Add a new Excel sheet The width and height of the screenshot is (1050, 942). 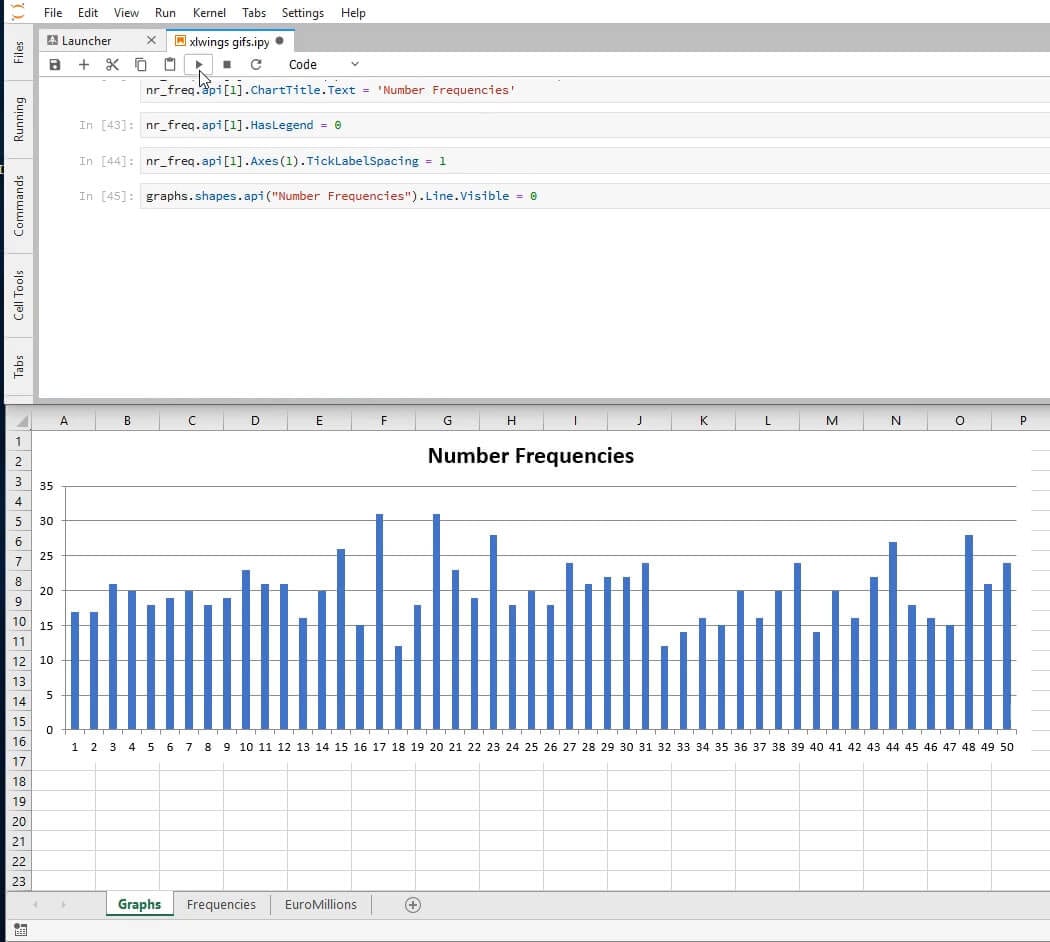(412, 904)
